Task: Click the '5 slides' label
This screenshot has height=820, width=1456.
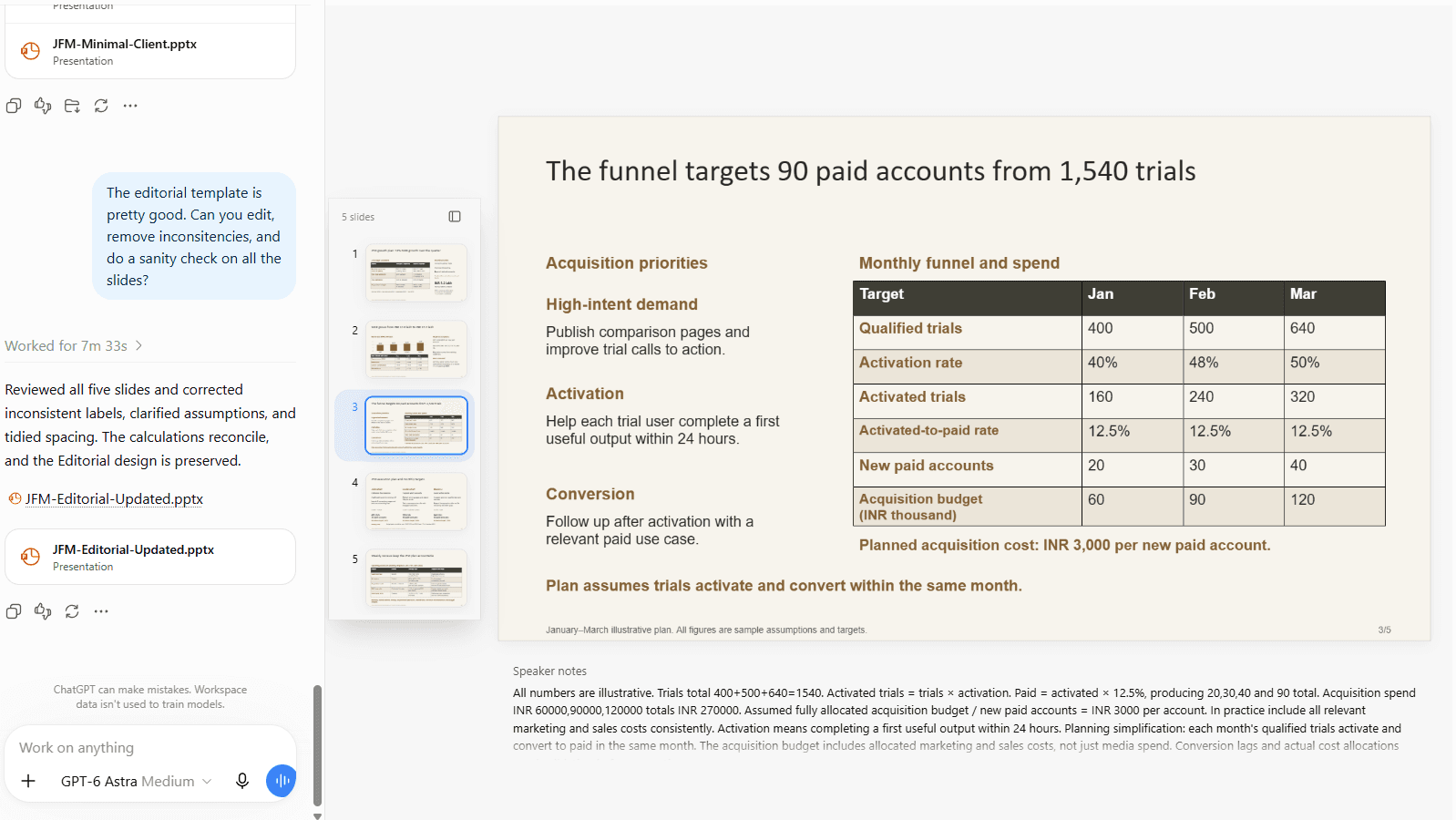Action: point(358,217)
